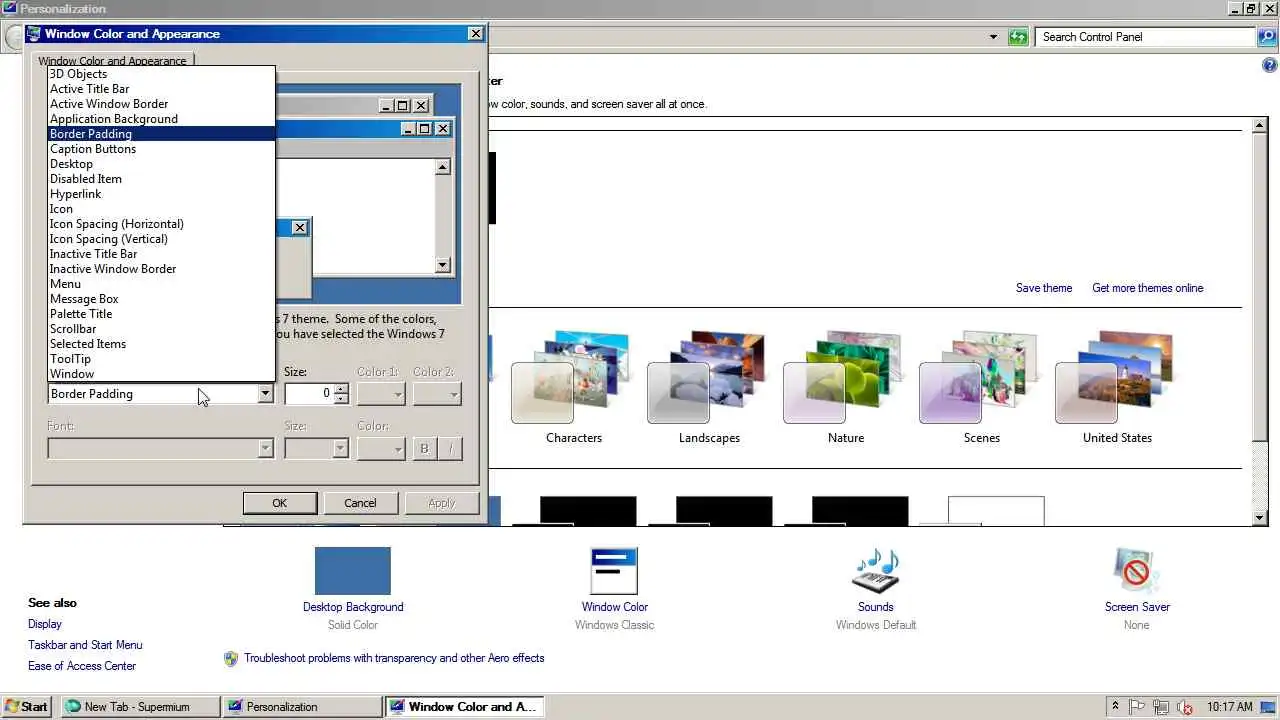1280x720 pixels.
Task: Choose Icon Spacing (Vertical) entry
Action: [161, 239]
